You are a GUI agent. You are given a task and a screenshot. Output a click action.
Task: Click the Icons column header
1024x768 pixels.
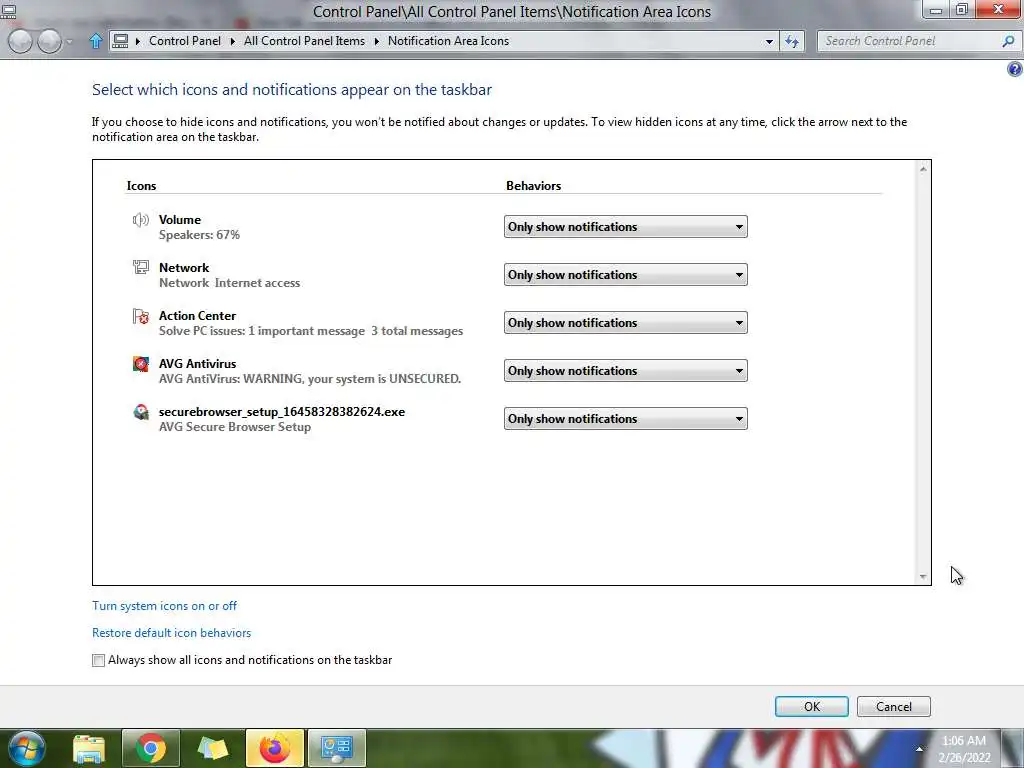tap(141, 186)
